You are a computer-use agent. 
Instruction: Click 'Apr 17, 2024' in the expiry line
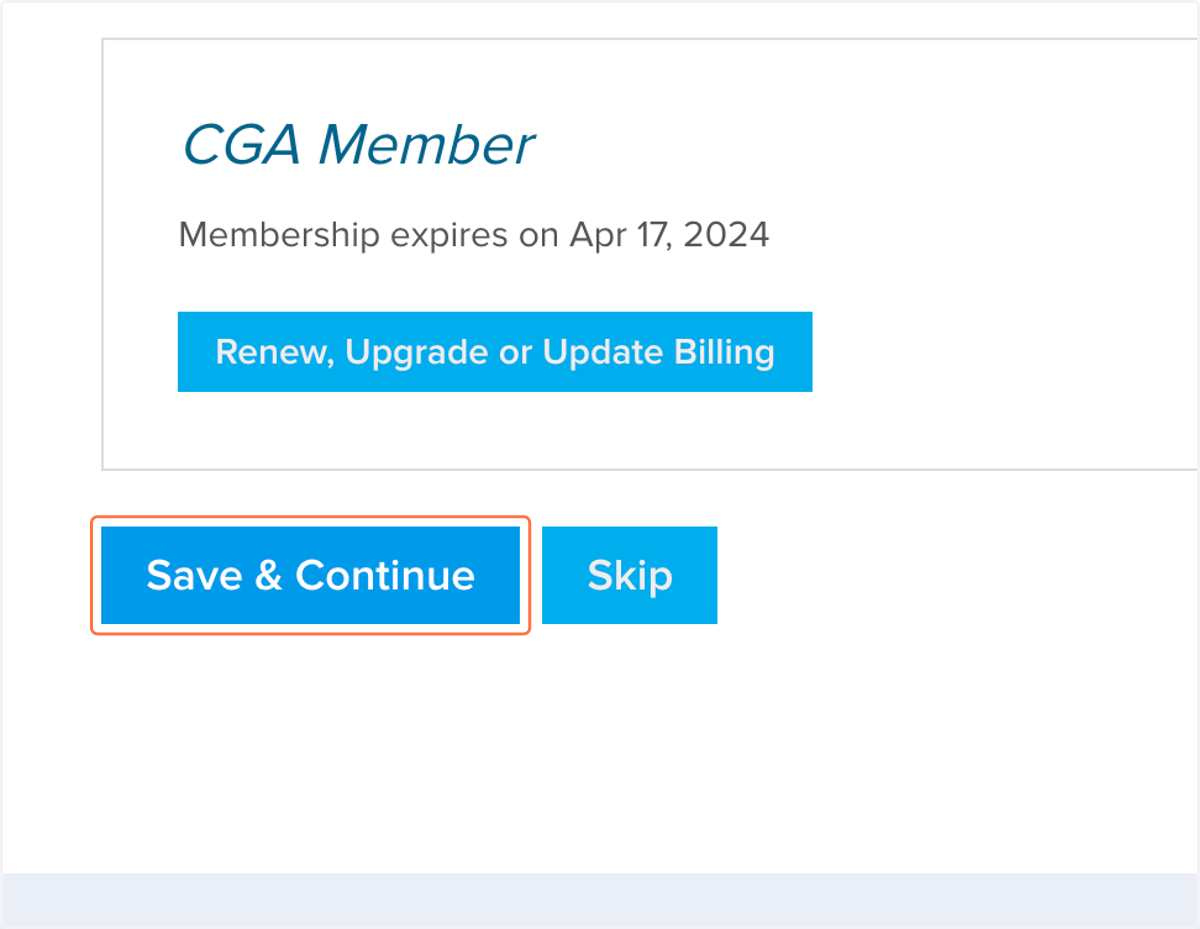click(669, 235)
